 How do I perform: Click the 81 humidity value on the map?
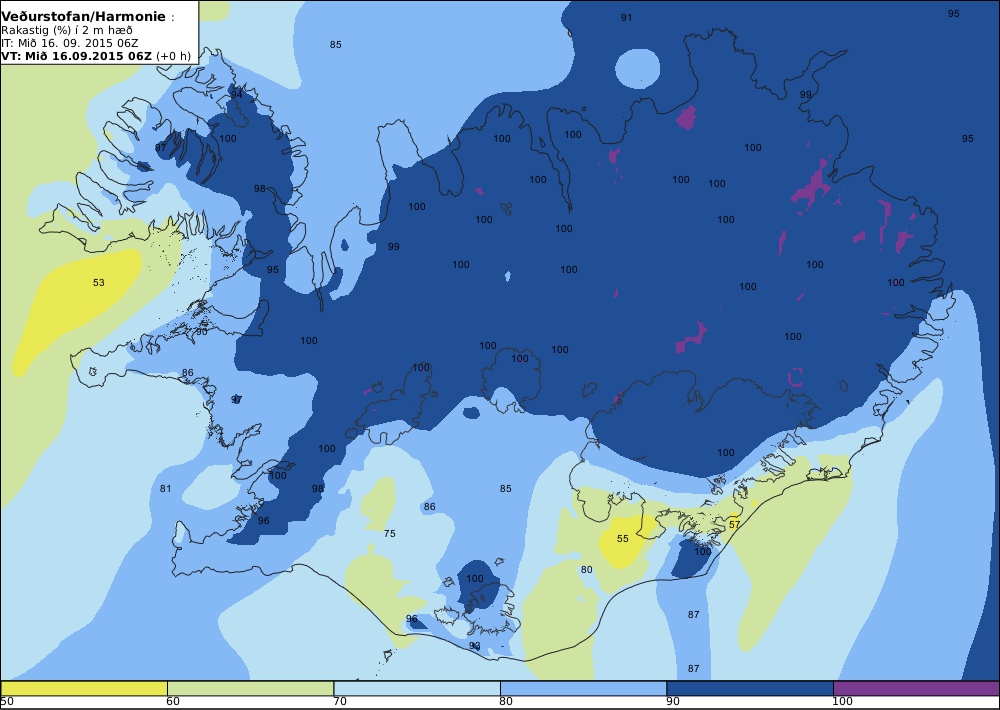(x=165, y=489)
